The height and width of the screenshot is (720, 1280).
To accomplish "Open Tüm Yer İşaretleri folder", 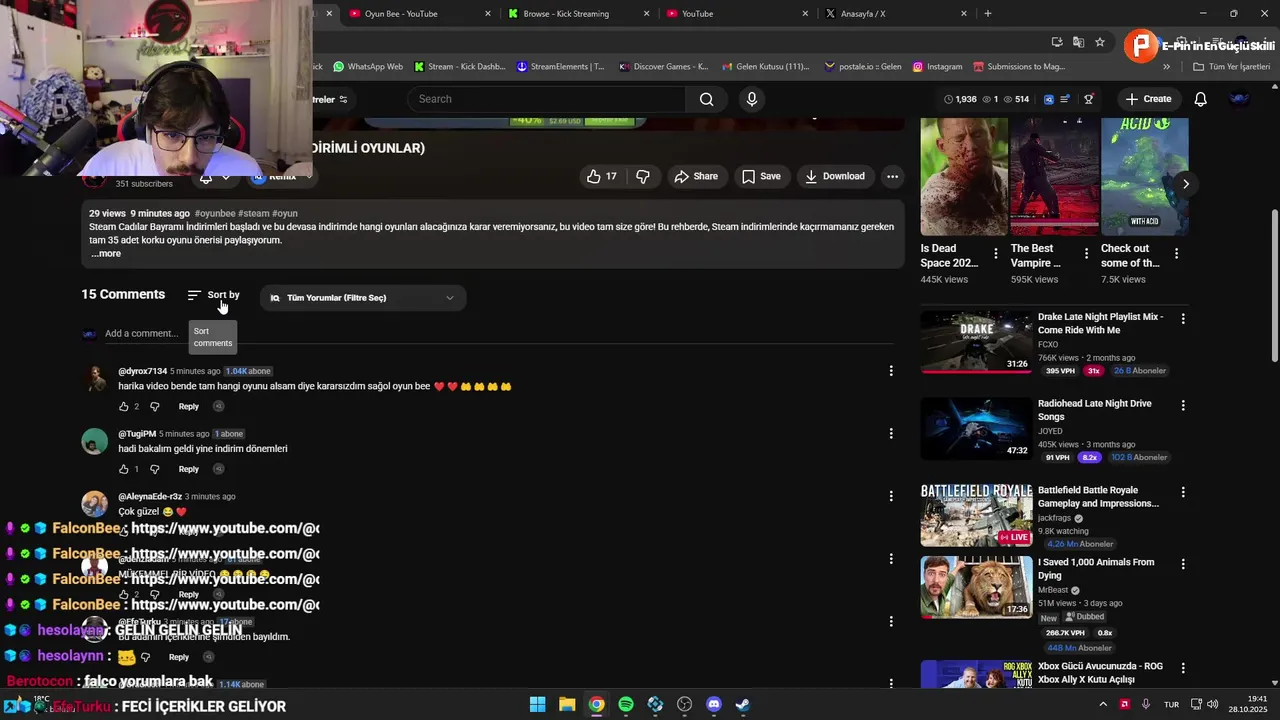I will pyautogui.click(x=1231, y=67).
